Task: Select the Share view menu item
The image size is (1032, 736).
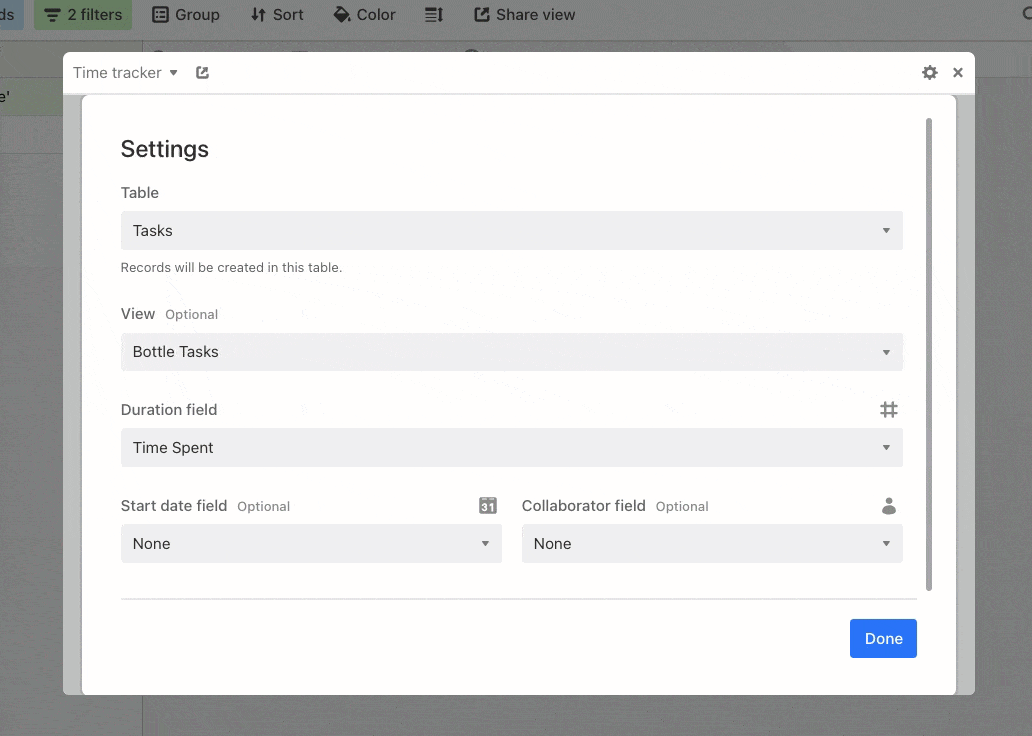Action: tap(524, 14)
